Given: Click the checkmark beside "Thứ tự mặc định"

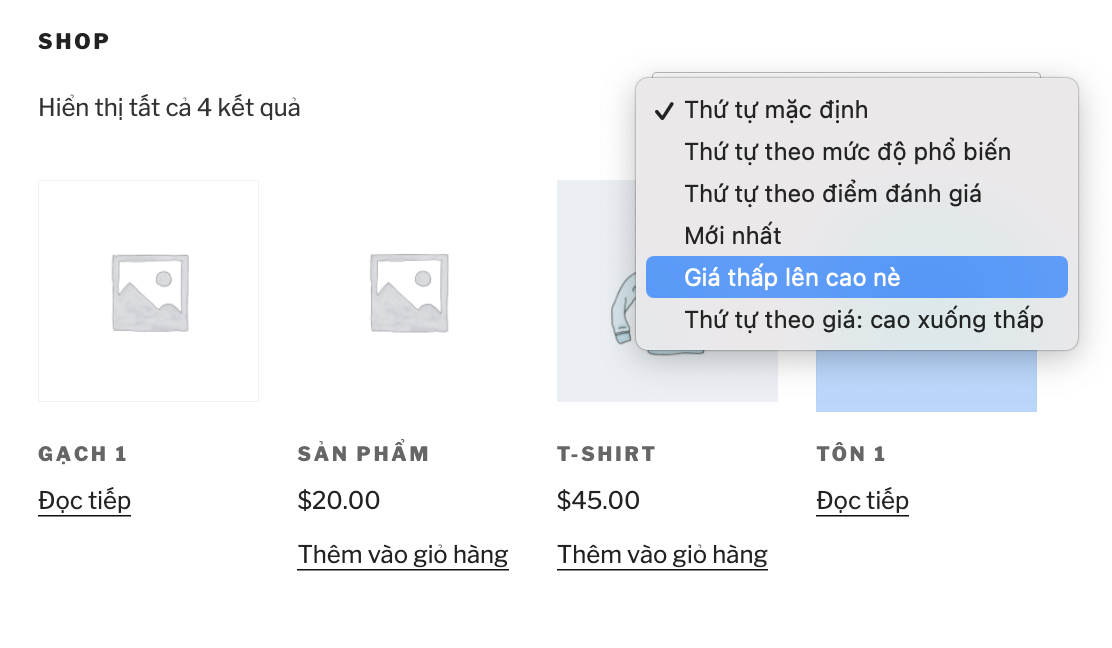Looking at the screenshot, I should 661,110.
